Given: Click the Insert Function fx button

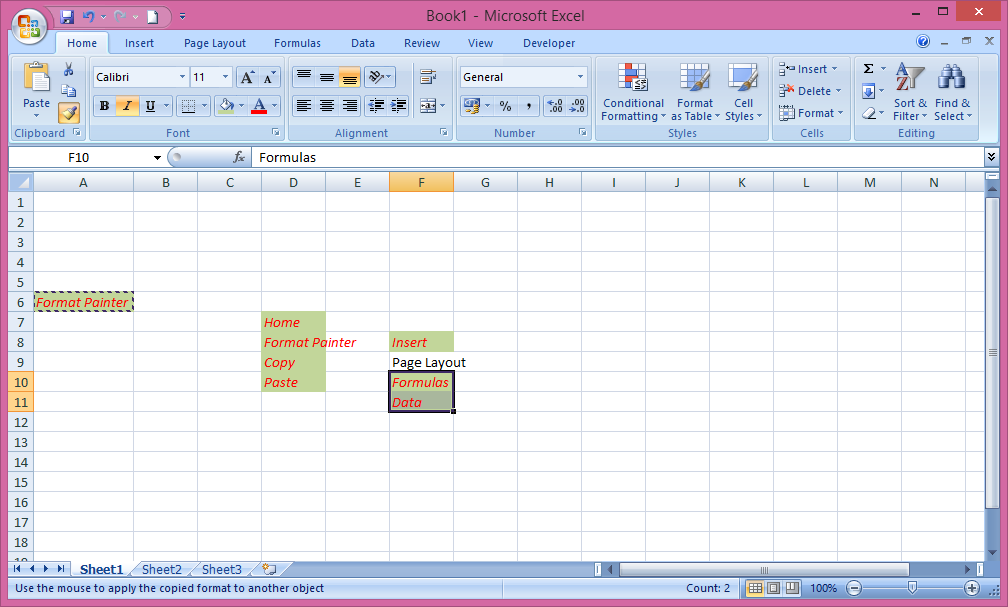Looking at the screenshot, I should tap(239, 158).
